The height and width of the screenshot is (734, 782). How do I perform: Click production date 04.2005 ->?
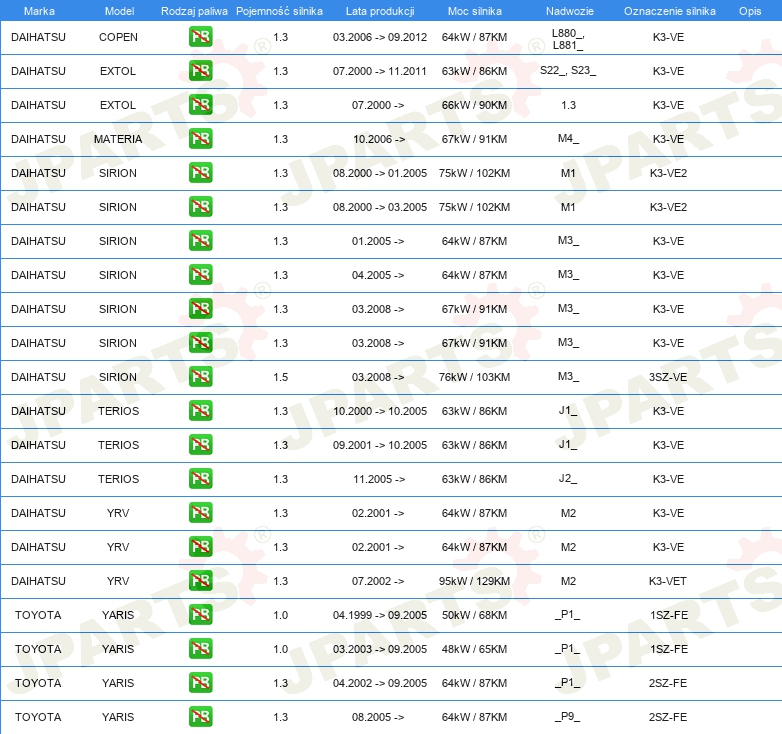pyautogui.click(x=378, y=275)
